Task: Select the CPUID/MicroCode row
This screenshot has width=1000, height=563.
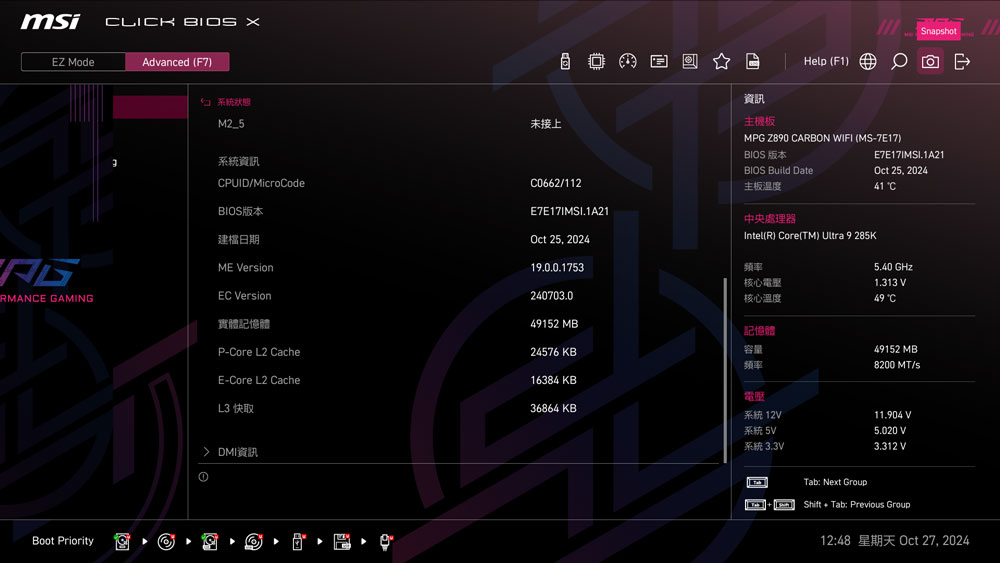Action: [459, 183]
